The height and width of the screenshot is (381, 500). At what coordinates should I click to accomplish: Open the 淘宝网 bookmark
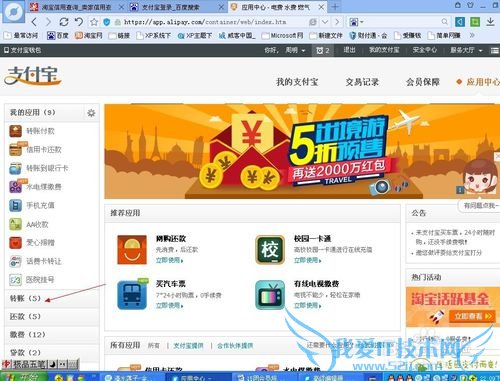[x=89, y=35]
